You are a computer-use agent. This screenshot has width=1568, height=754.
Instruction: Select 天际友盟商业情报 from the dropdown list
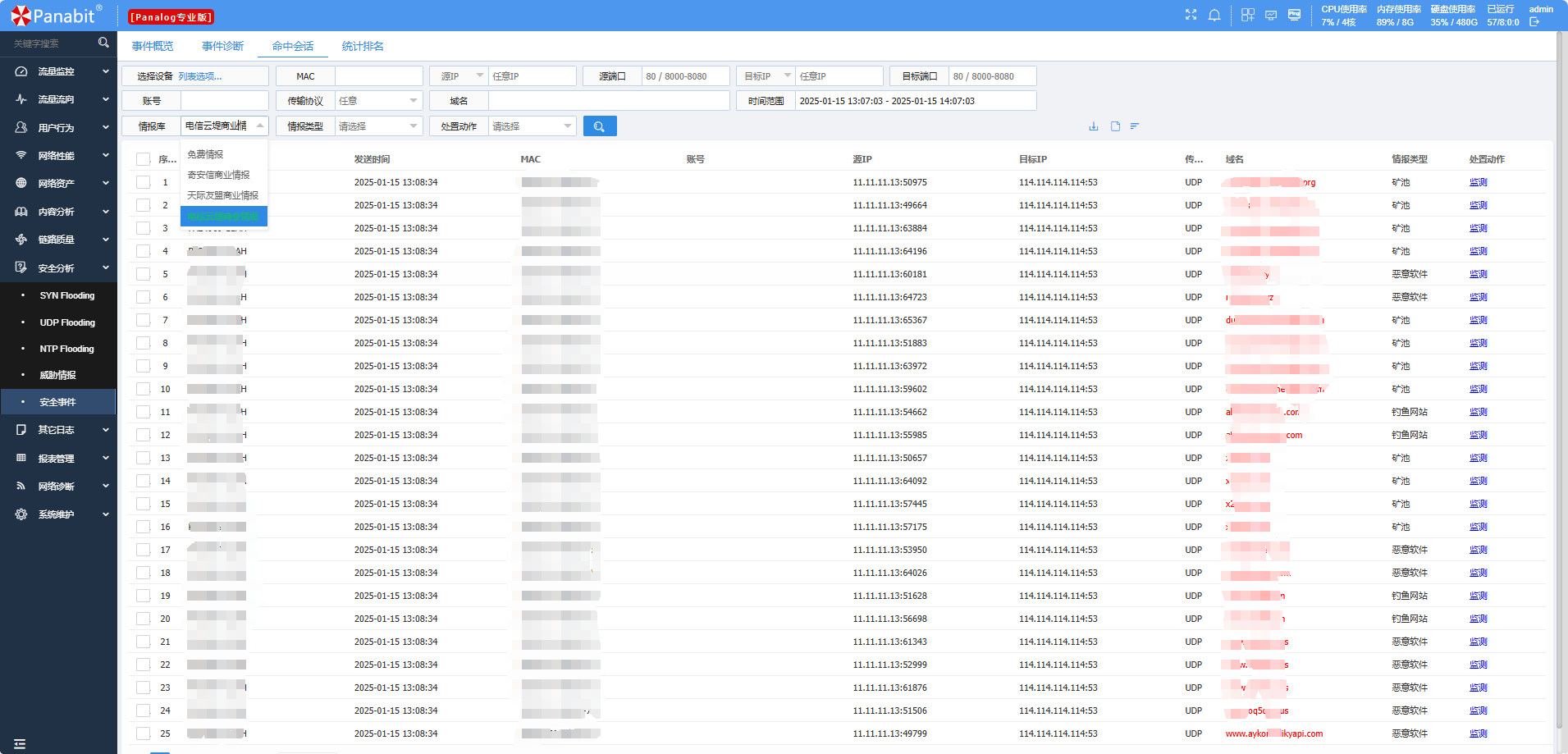(224, 195)
